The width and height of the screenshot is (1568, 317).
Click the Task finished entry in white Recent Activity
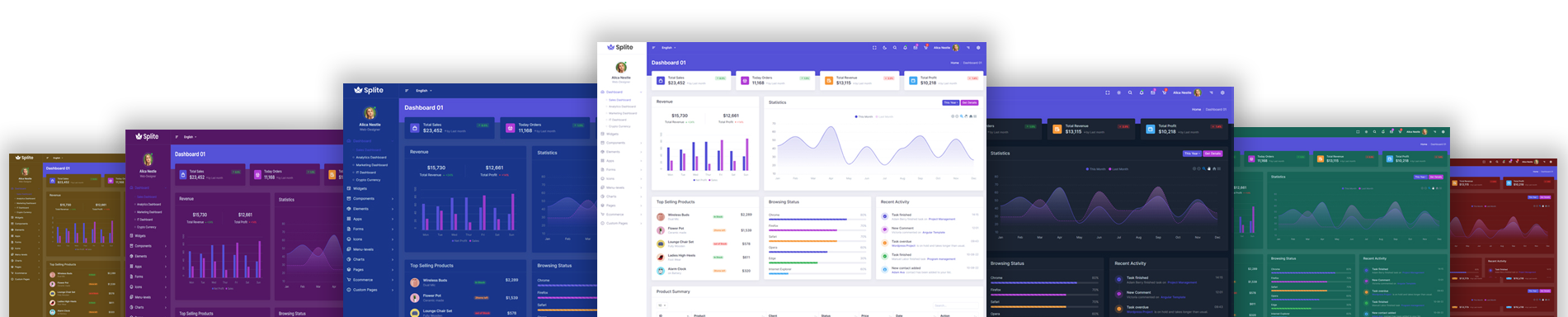click(x=930, y=216)
